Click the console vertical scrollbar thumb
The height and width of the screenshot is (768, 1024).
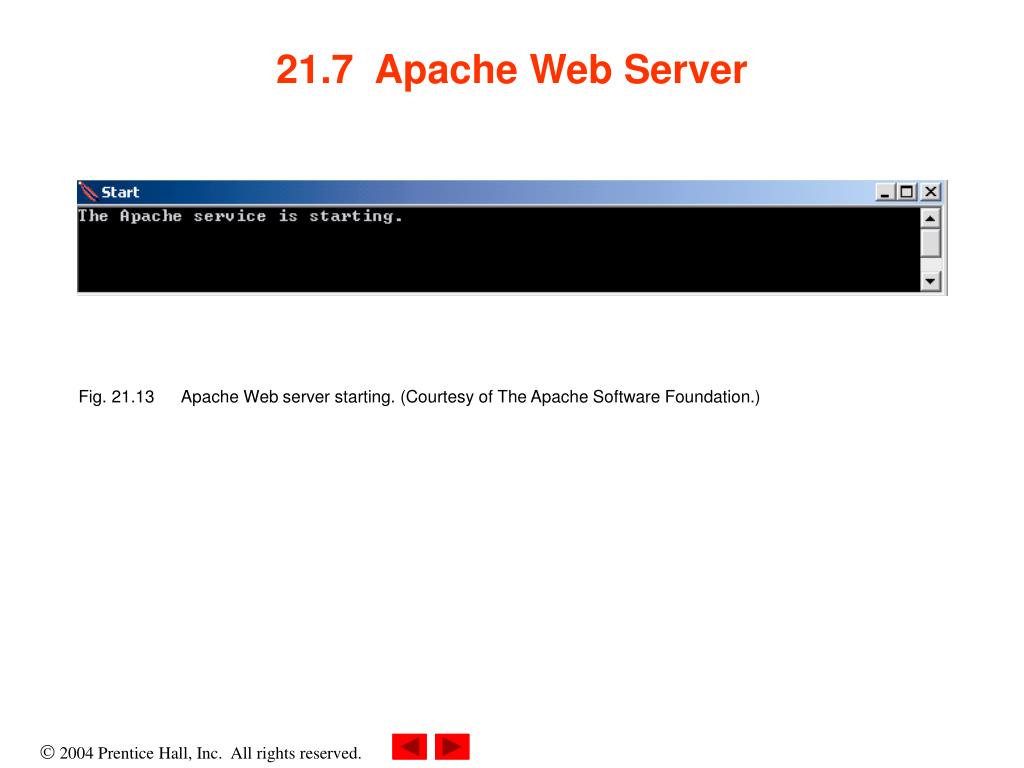point(930,242)
